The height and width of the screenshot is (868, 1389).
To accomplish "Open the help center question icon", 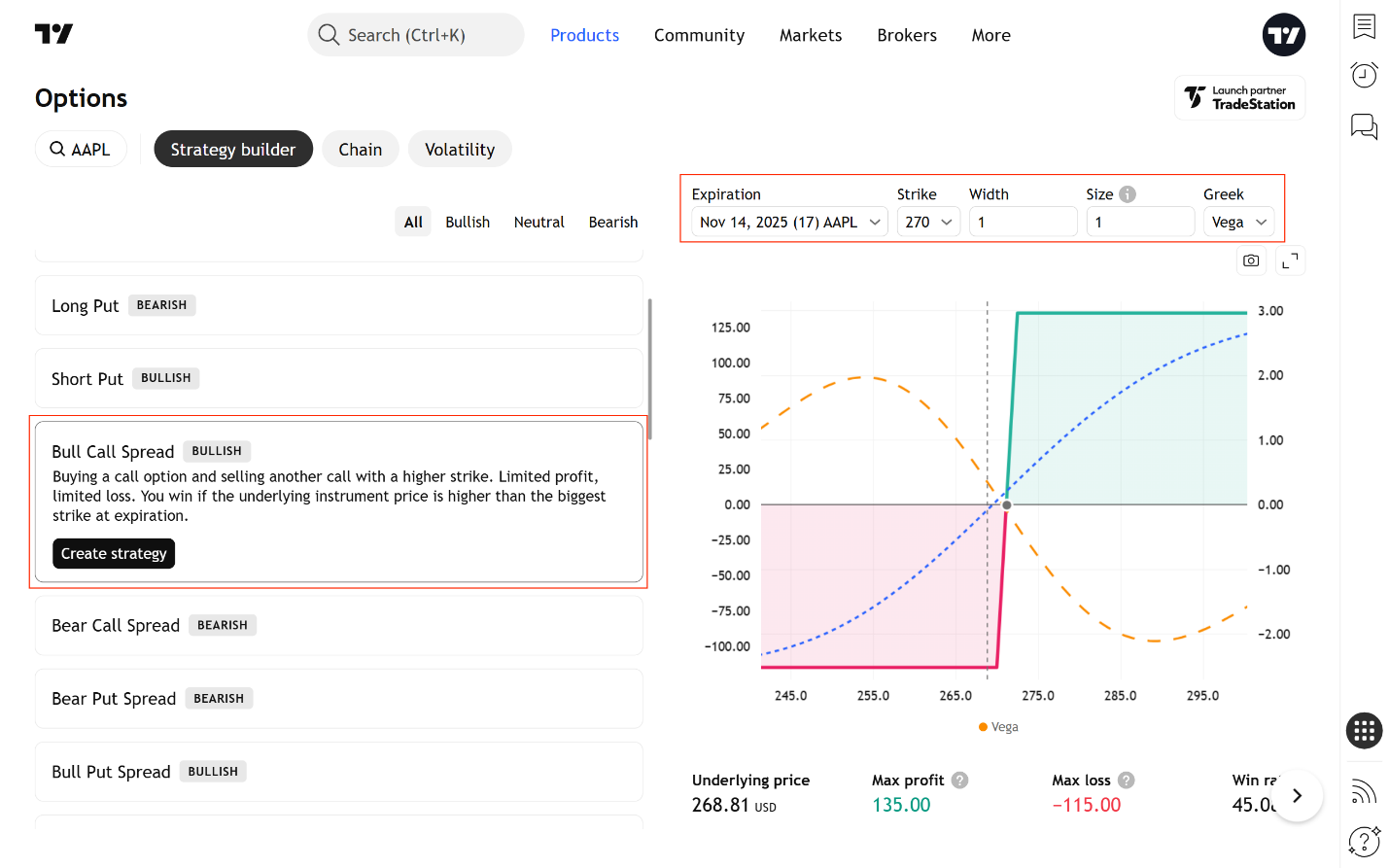I will (x=1364, y=841).
